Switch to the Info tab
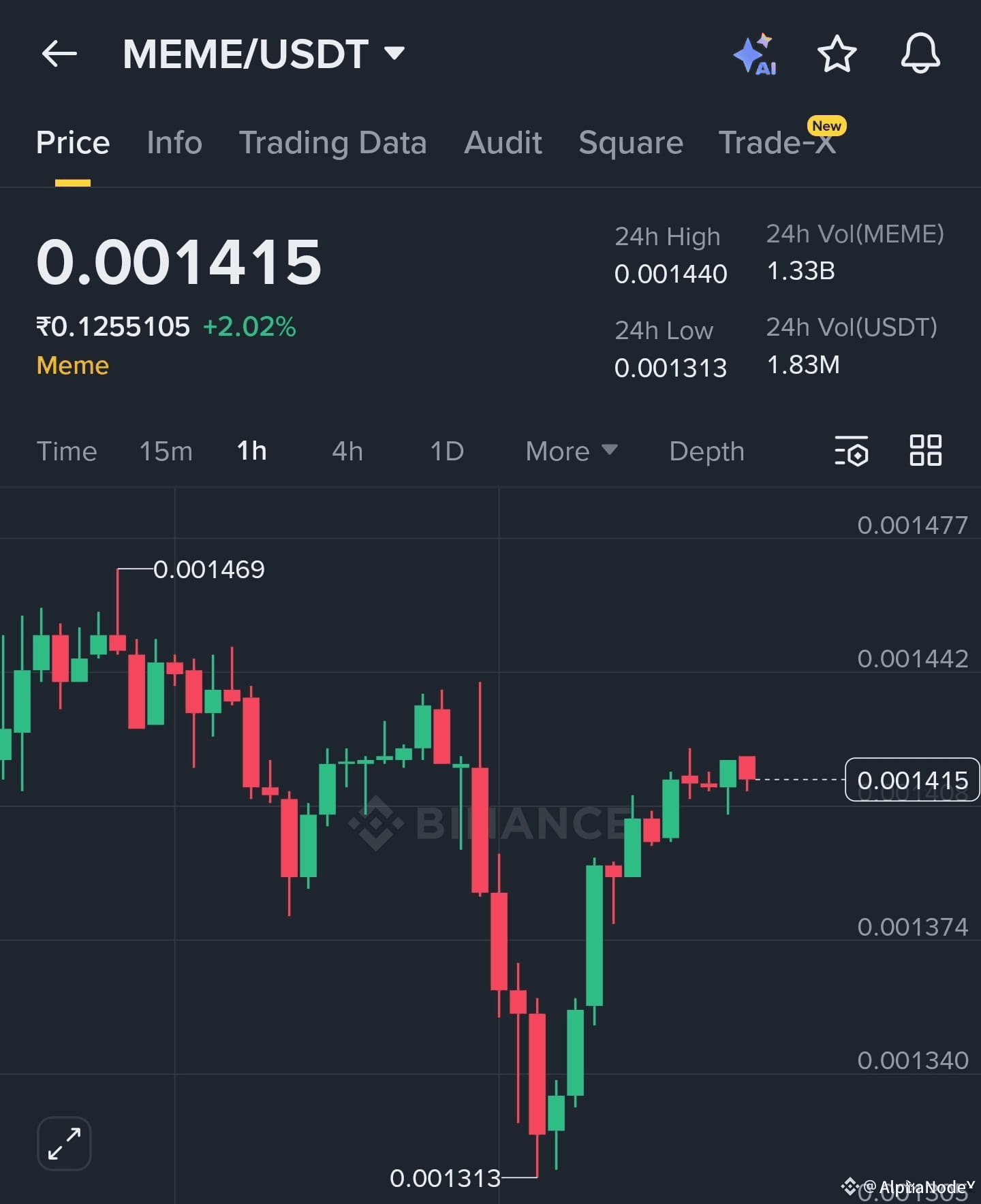Screen dimensions: 981x1204 [x=174, y=143]
